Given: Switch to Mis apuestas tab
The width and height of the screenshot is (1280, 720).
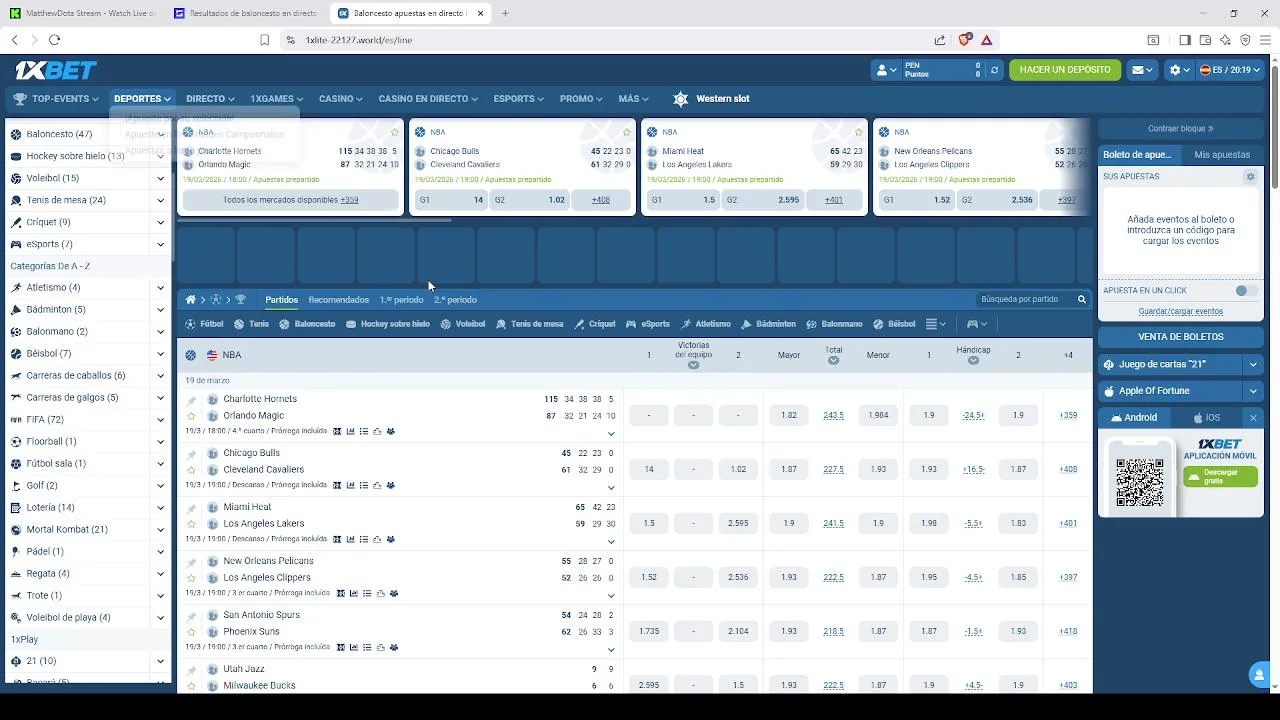Looking at the screenshot, I should coord(1222,155).
